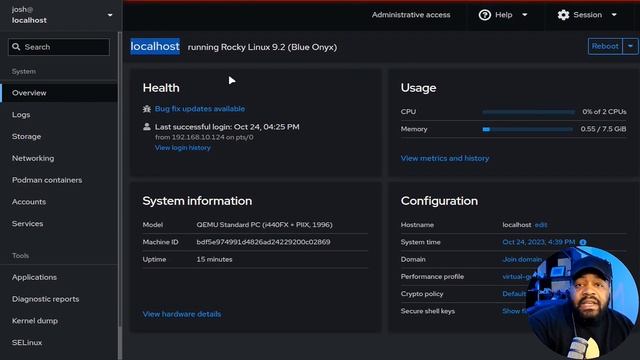Open the Help dropdown menu
640x360 pixels.
503,15
